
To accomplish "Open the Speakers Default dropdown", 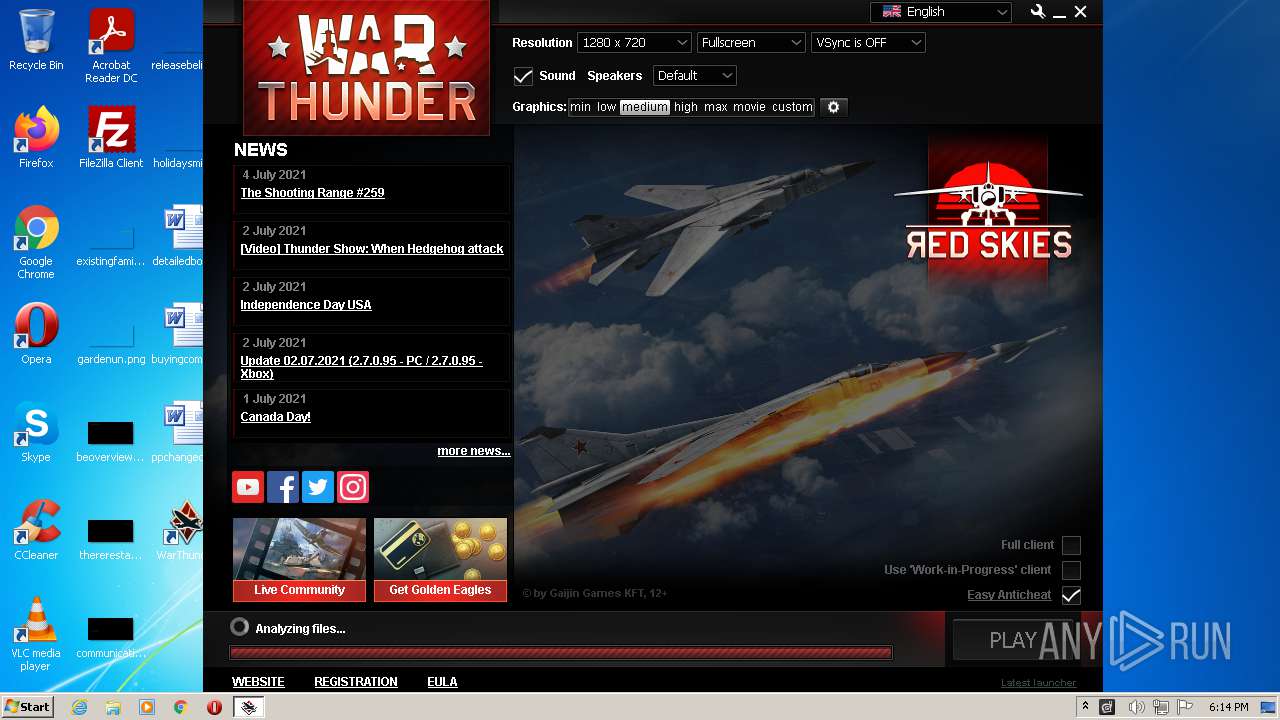I will click(x=695, y=76).
